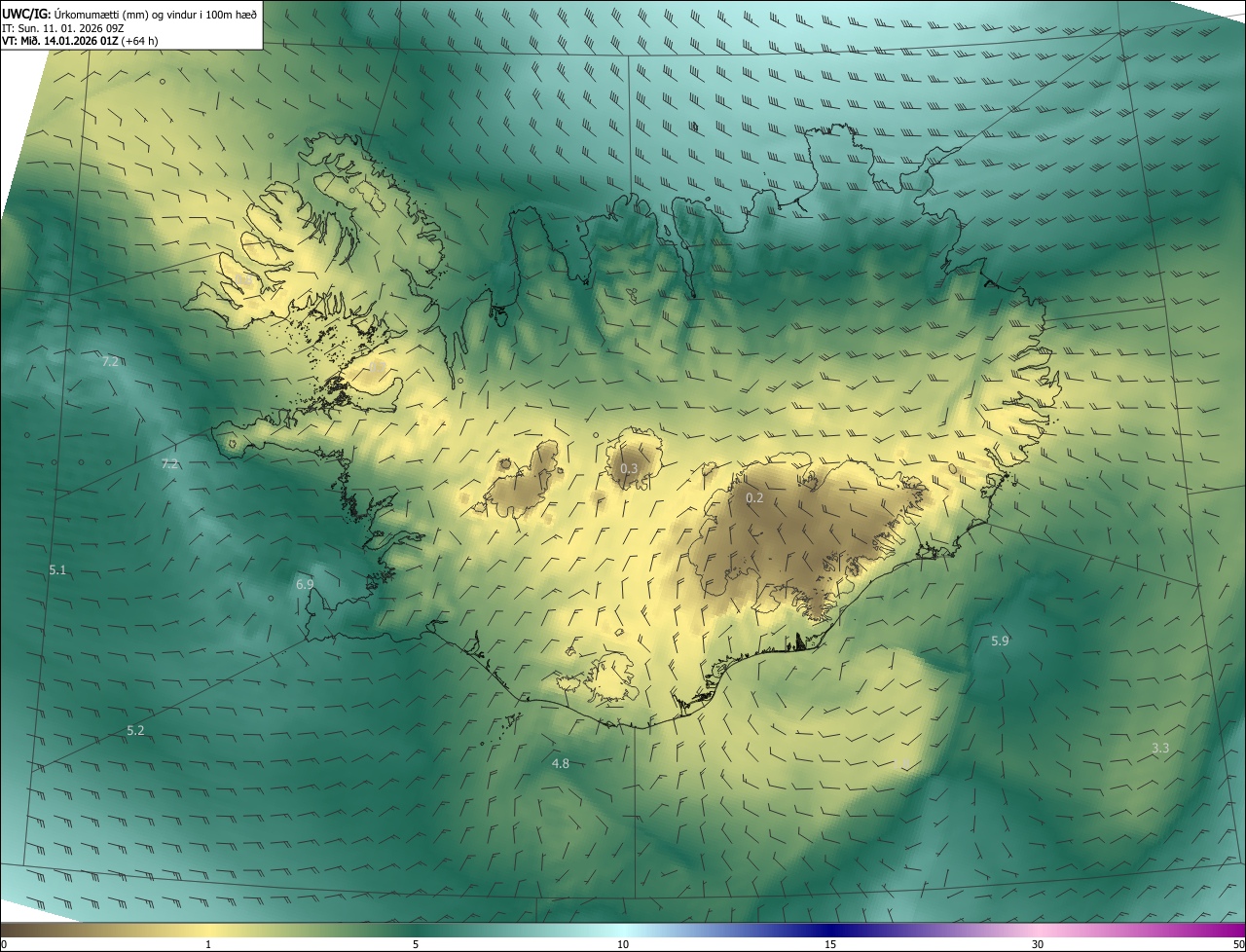Click the "10" tick on the color scale
The image size is (1246, 952).
pos(623,944)
